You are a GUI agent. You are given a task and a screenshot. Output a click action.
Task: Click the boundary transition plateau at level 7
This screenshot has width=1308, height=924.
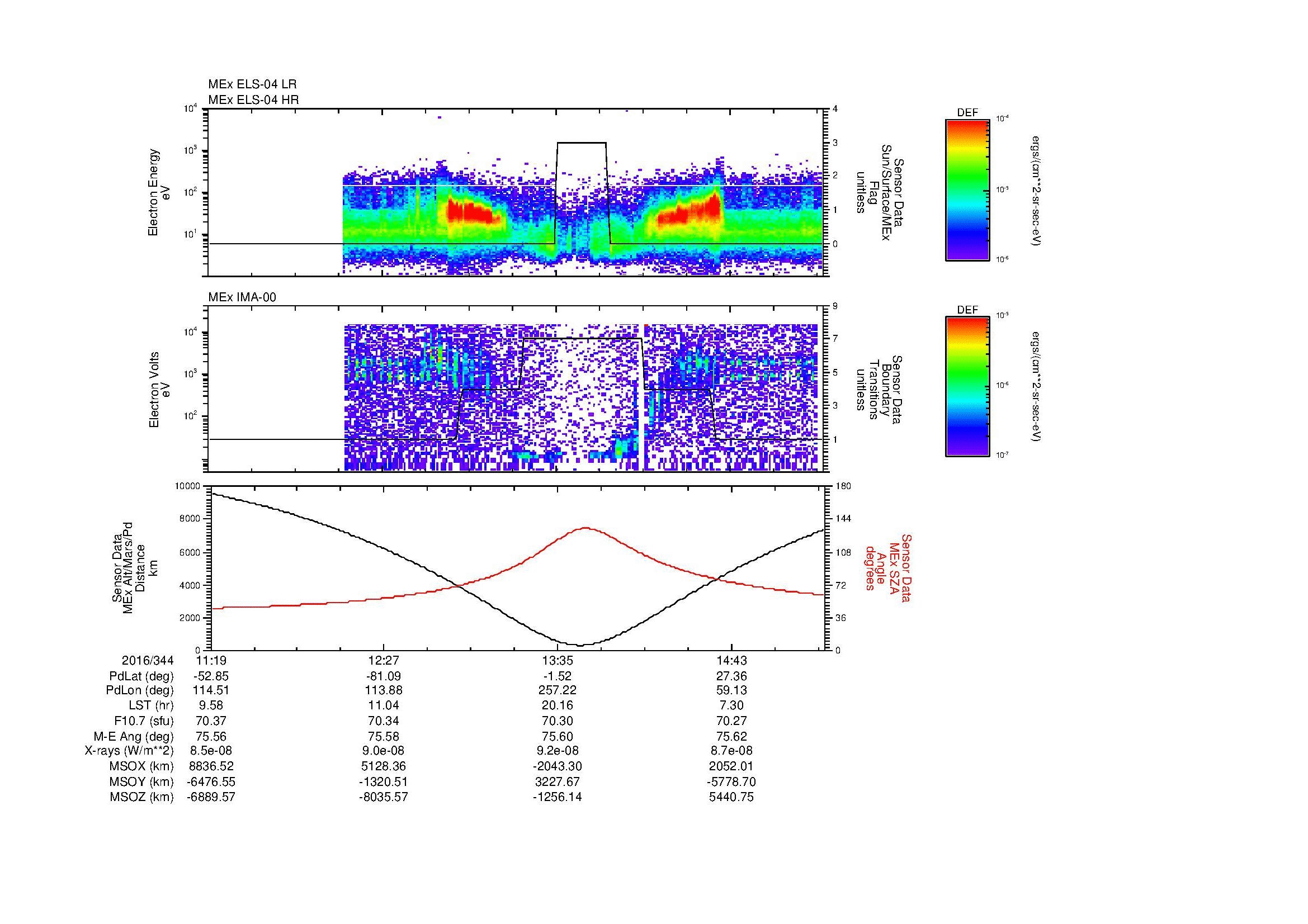582,339
